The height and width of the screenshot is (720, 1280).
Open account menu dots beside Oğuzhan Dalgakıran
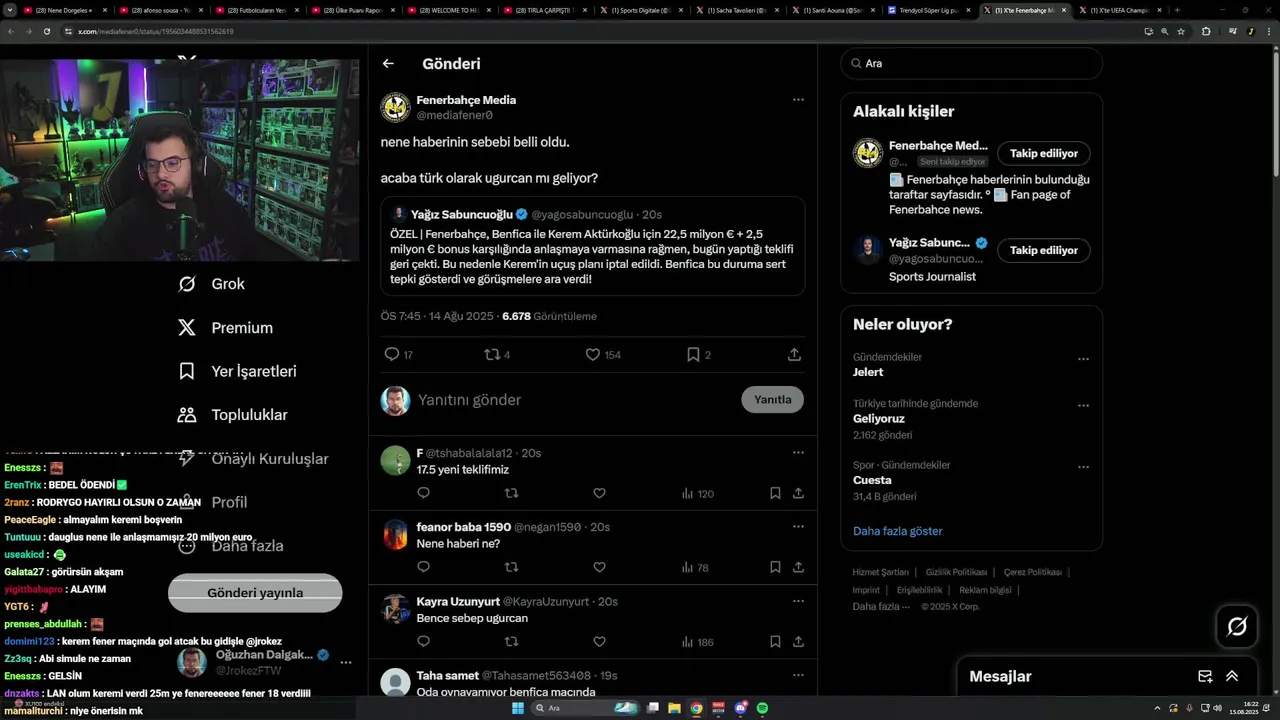click(x=346, y=662)
